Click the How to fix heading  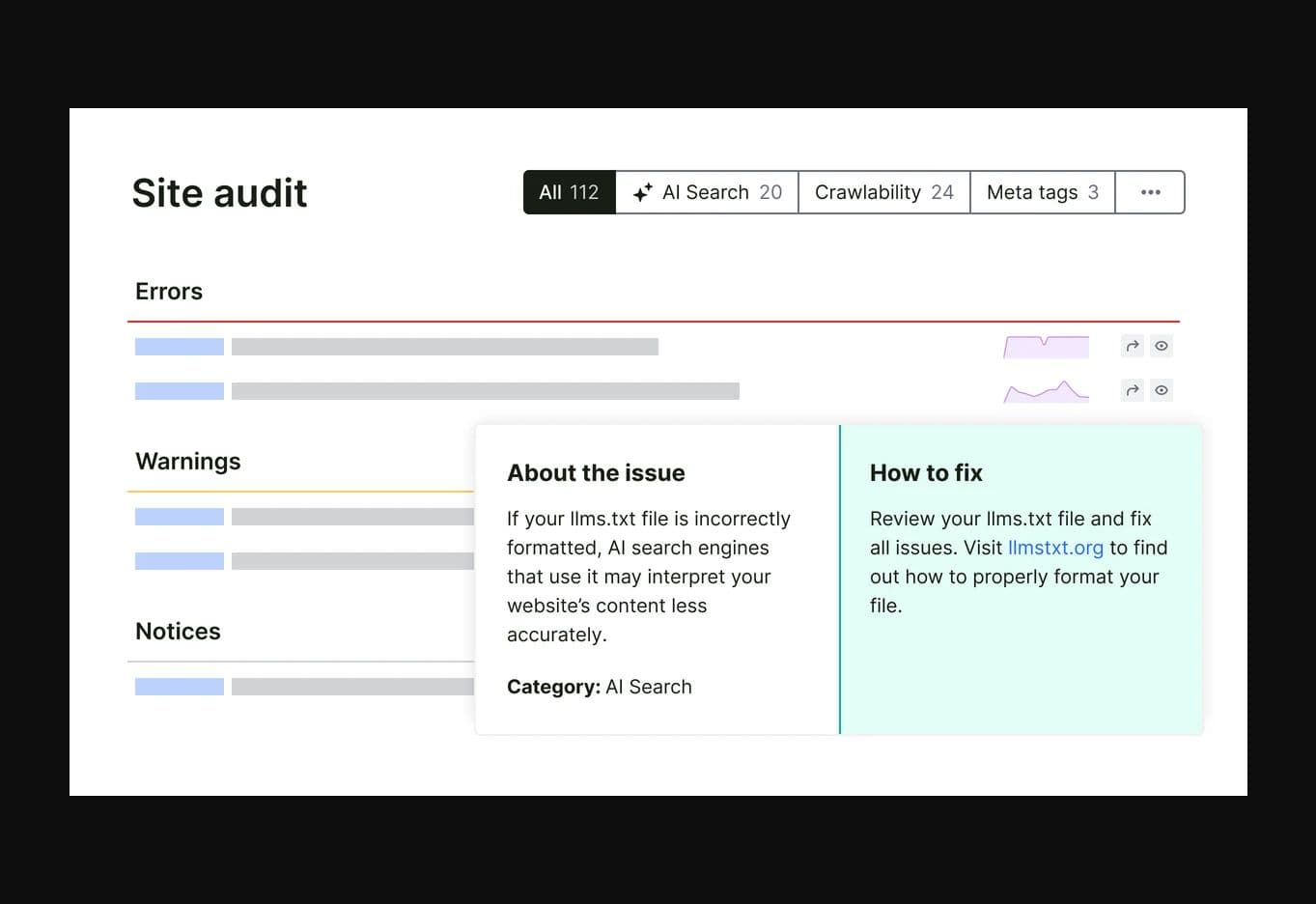tap(926, 473)
